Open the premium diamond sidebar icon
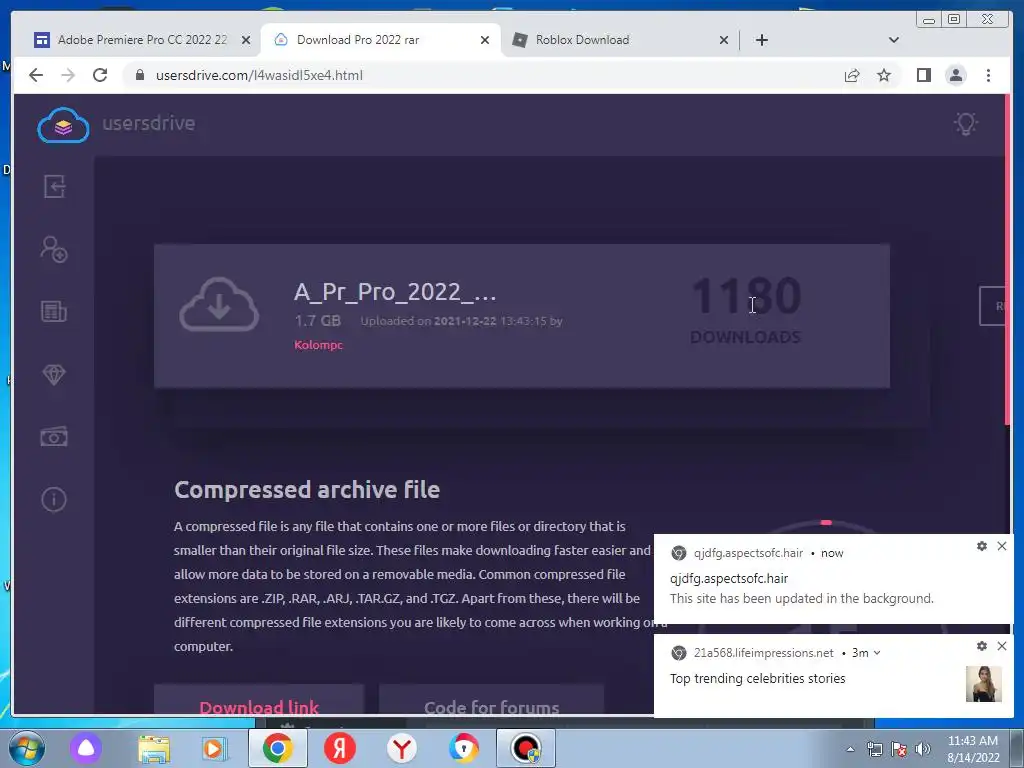The height and width of the screenshot is (768, 1024). pos(54,374)
